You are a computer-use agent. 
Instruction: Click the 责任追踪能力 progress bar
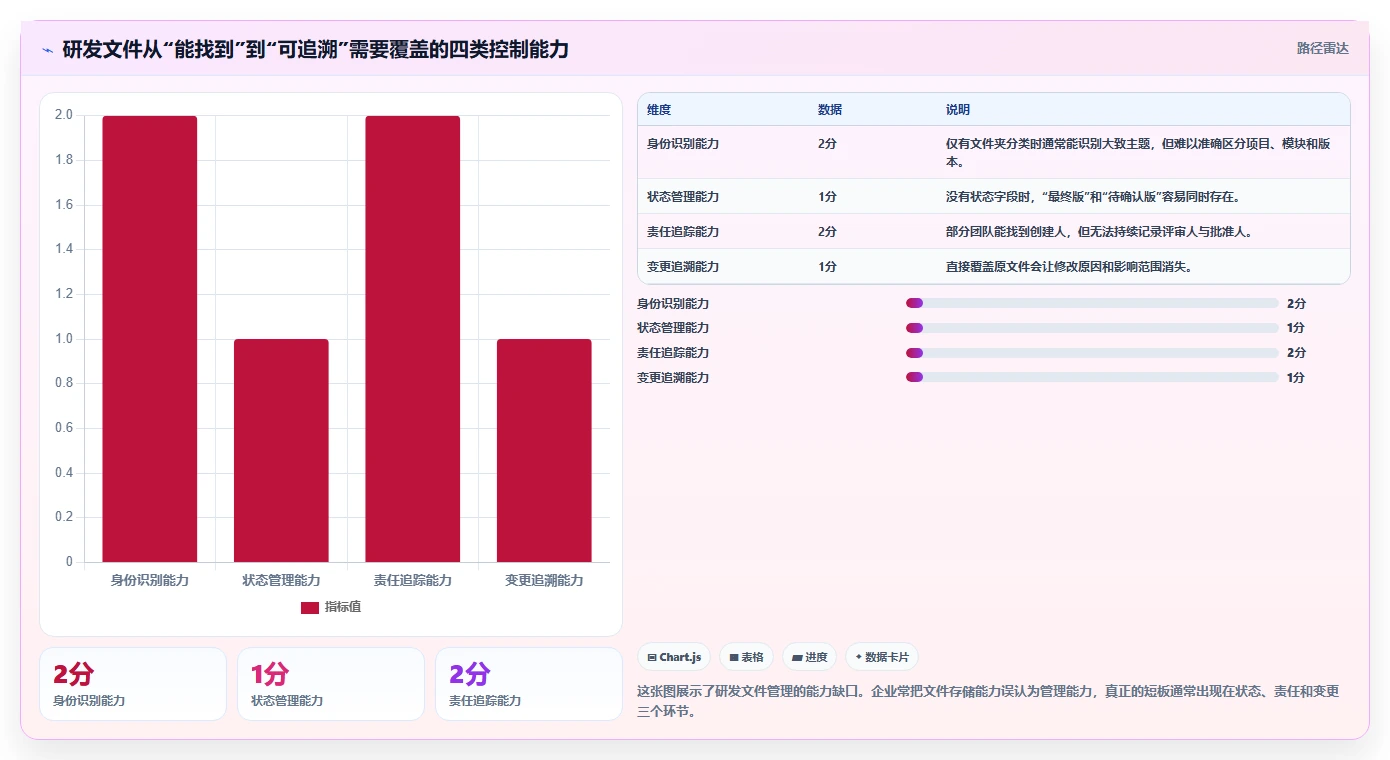click(x=1092, y=353)
